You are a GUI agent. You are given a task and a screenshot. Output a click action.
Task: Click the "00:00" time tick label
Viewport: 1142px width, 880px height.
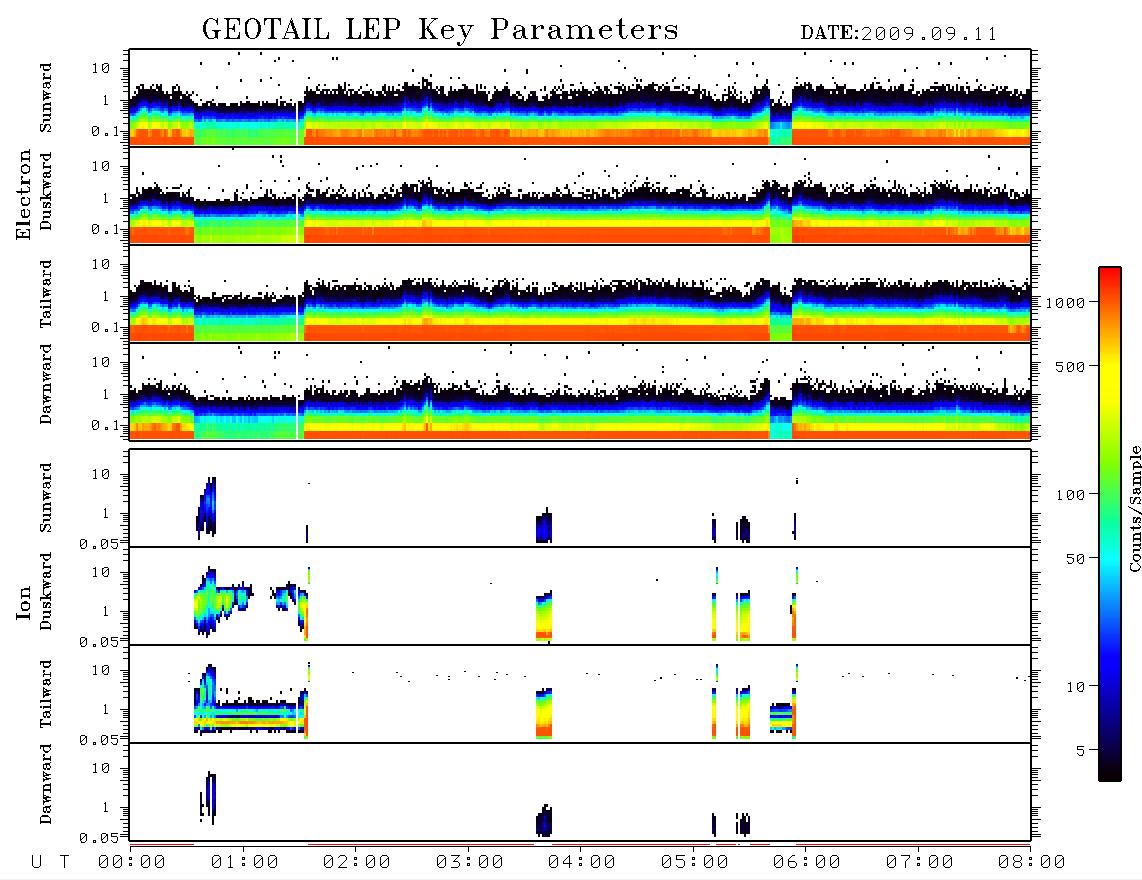(x=132, y=863)
